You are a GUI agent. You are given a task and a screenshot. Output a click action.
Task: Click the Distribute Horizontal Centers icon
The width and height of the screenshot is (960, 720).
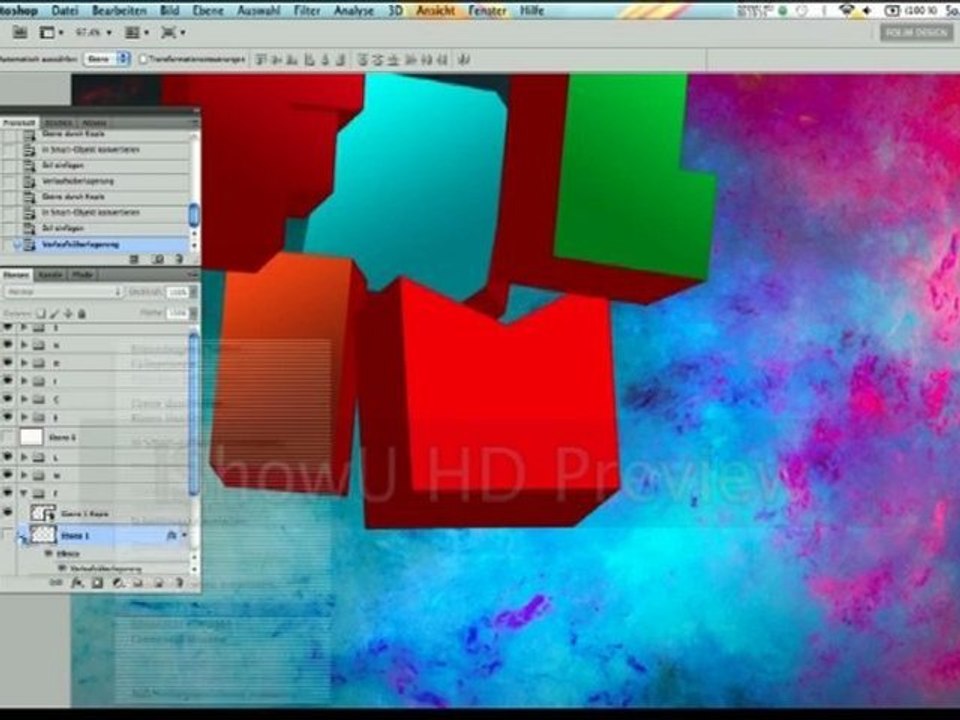pyautogui.click(x=427, y=59)
